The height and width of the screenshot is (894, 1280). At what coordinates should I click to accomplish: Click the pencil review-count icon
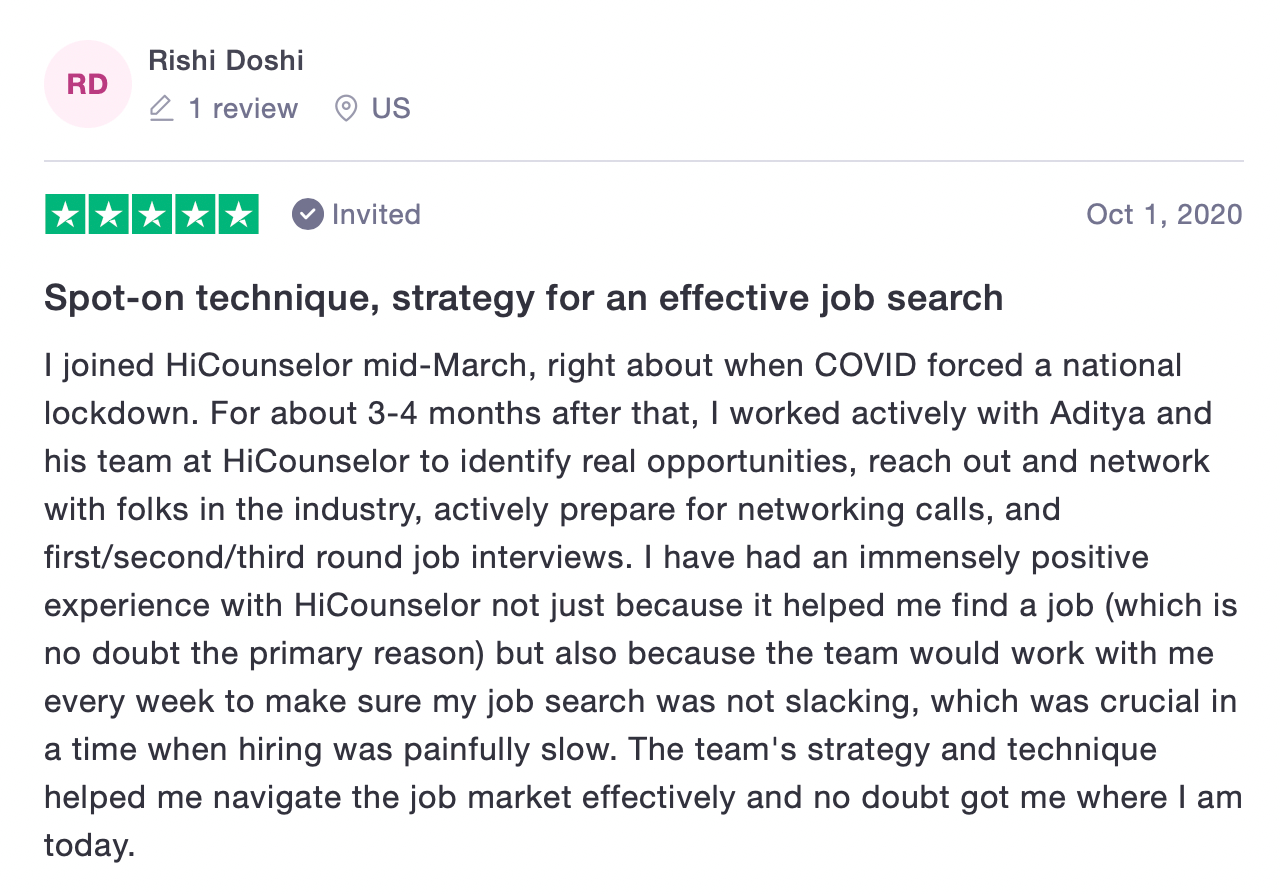(161, 108)
